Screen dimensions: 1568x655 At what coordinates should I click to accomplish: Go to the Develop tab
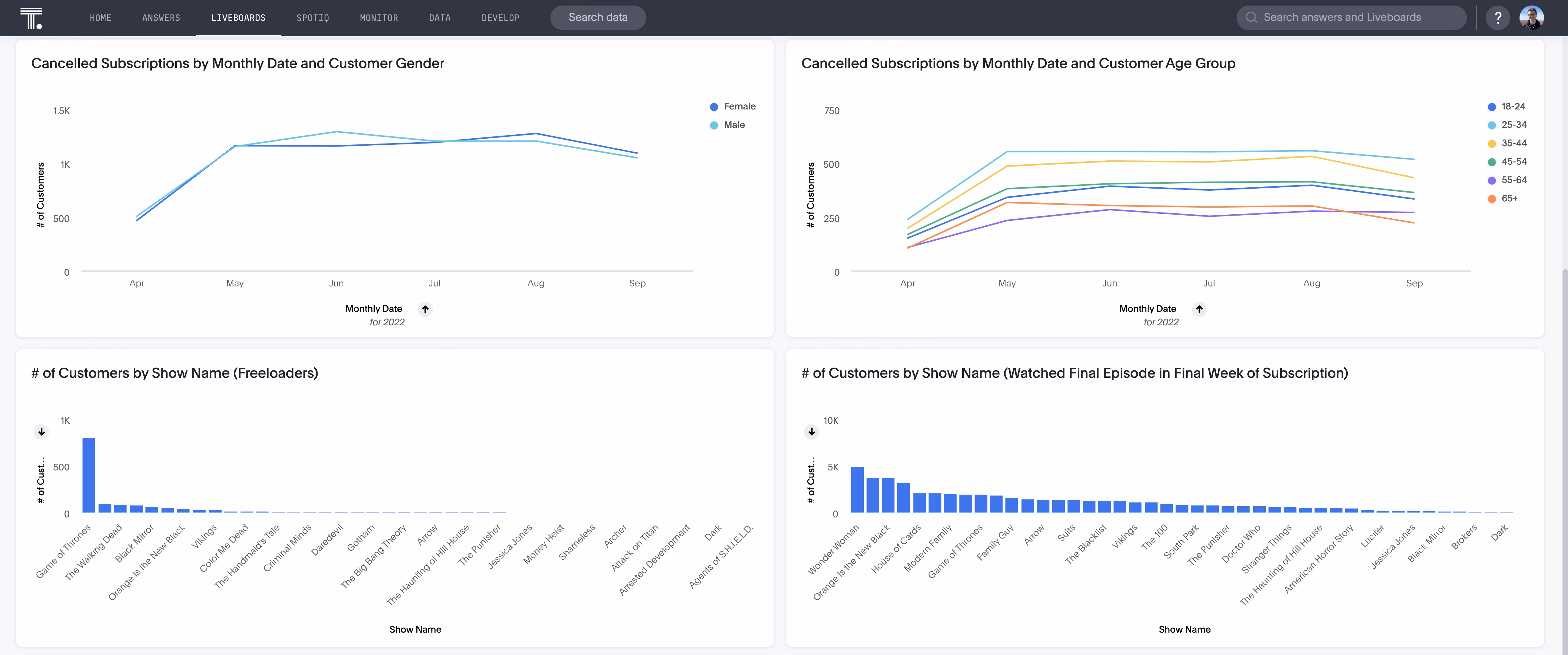(x=500, y=18)
